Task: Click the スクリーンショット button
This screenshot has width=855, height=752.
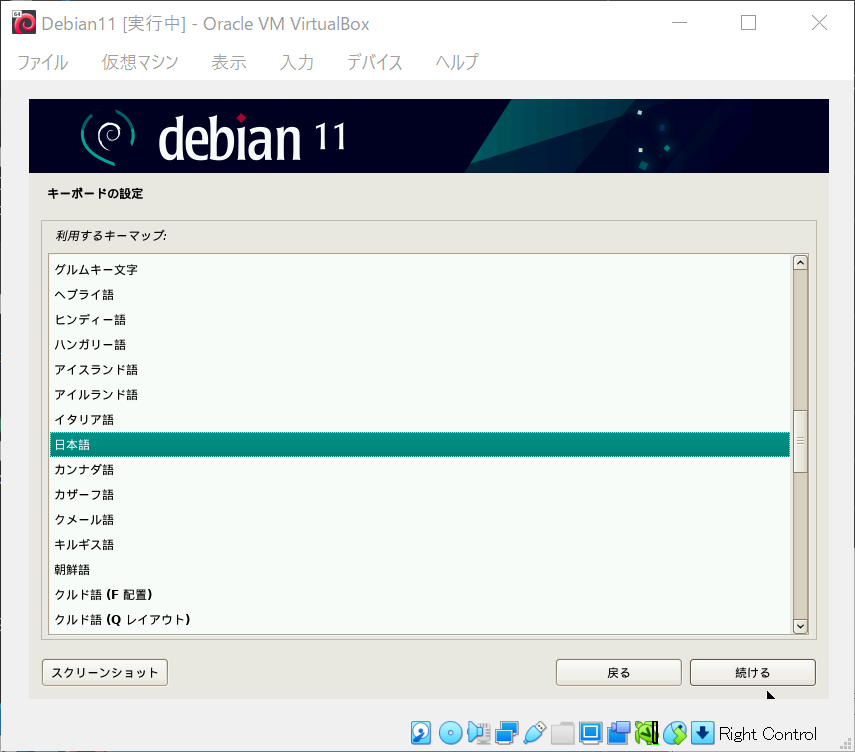Action: (x=105, y=672)
